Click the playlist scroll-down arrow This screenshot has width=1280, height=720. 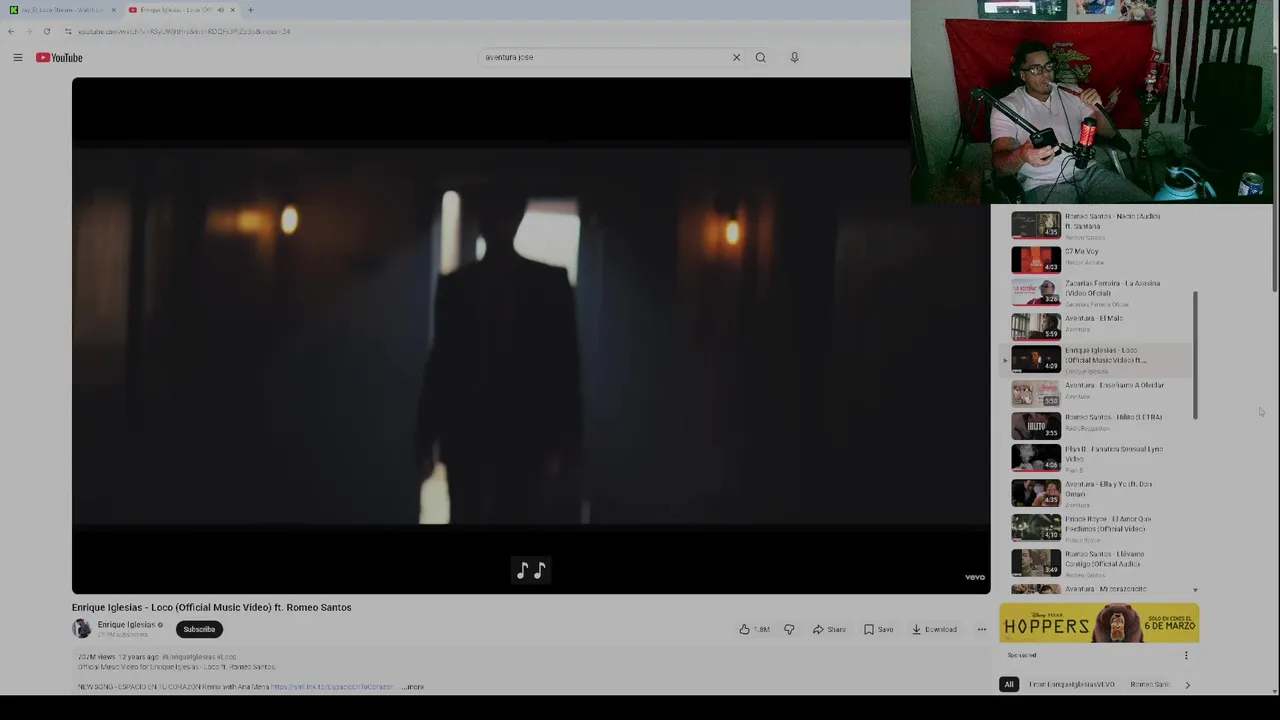tap(1195, 591)
